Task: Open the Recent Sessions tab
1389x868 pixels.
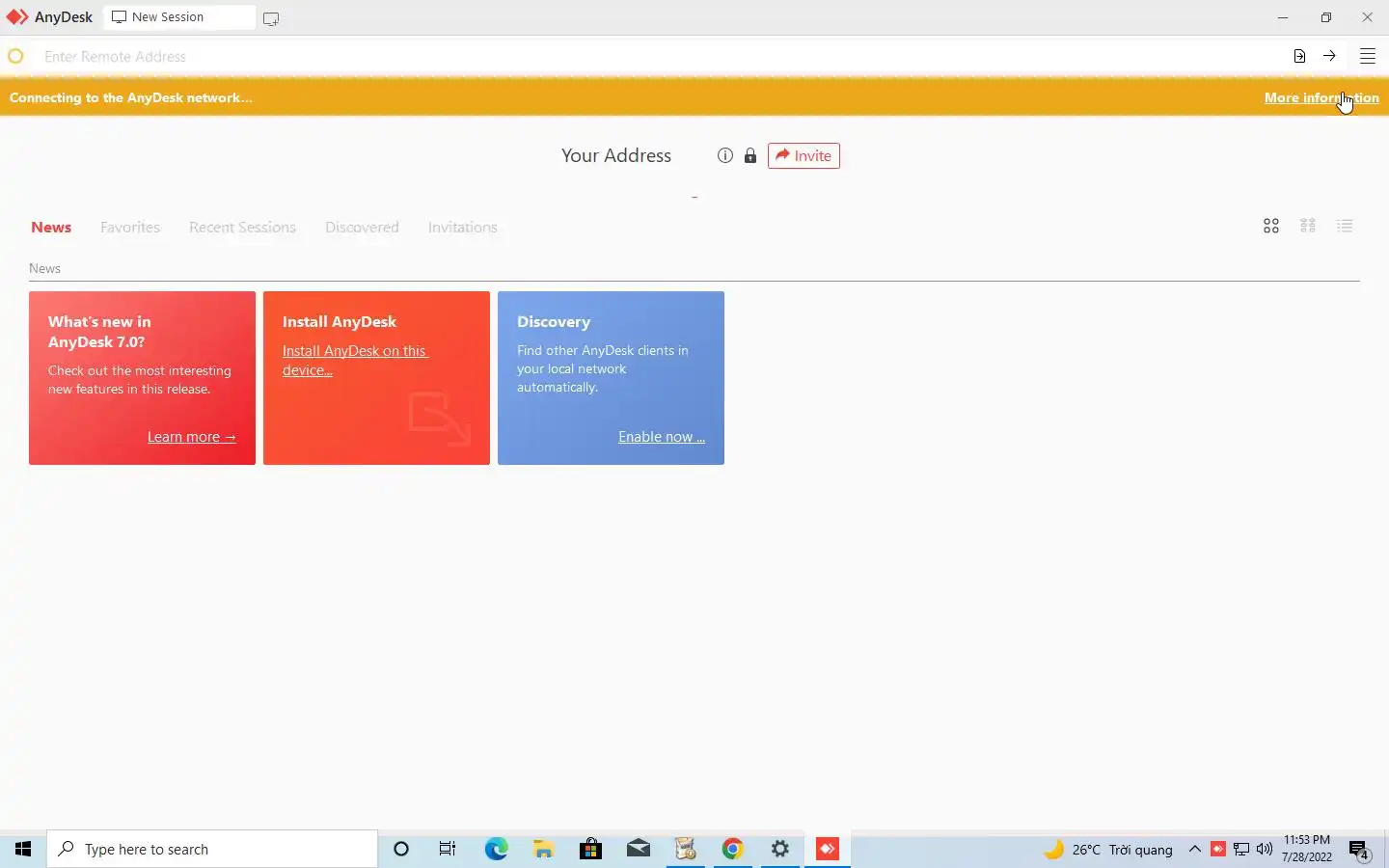Action: pyautogui.click(x=242, y=228)
